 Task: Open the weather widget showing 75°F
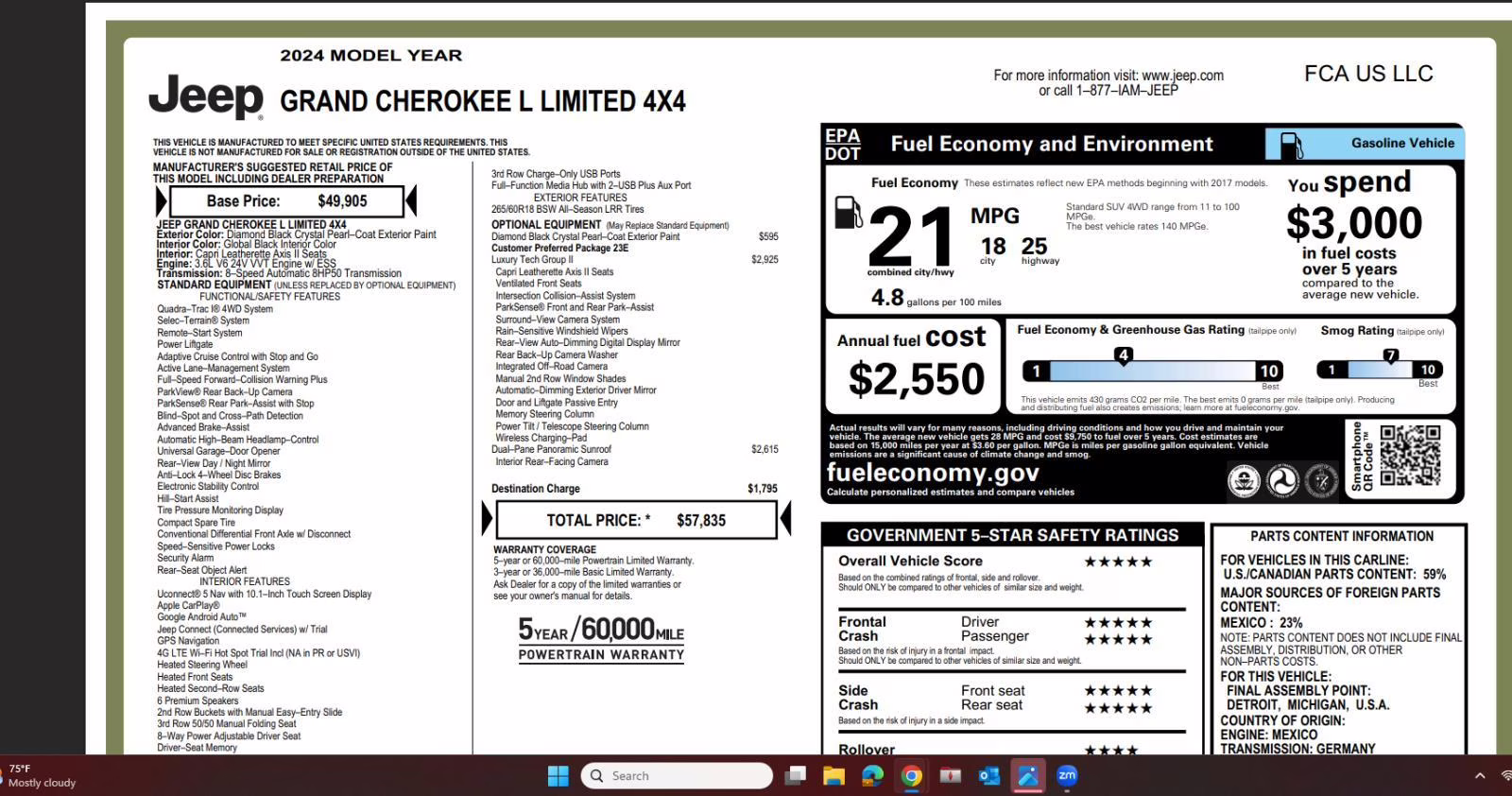40,776
